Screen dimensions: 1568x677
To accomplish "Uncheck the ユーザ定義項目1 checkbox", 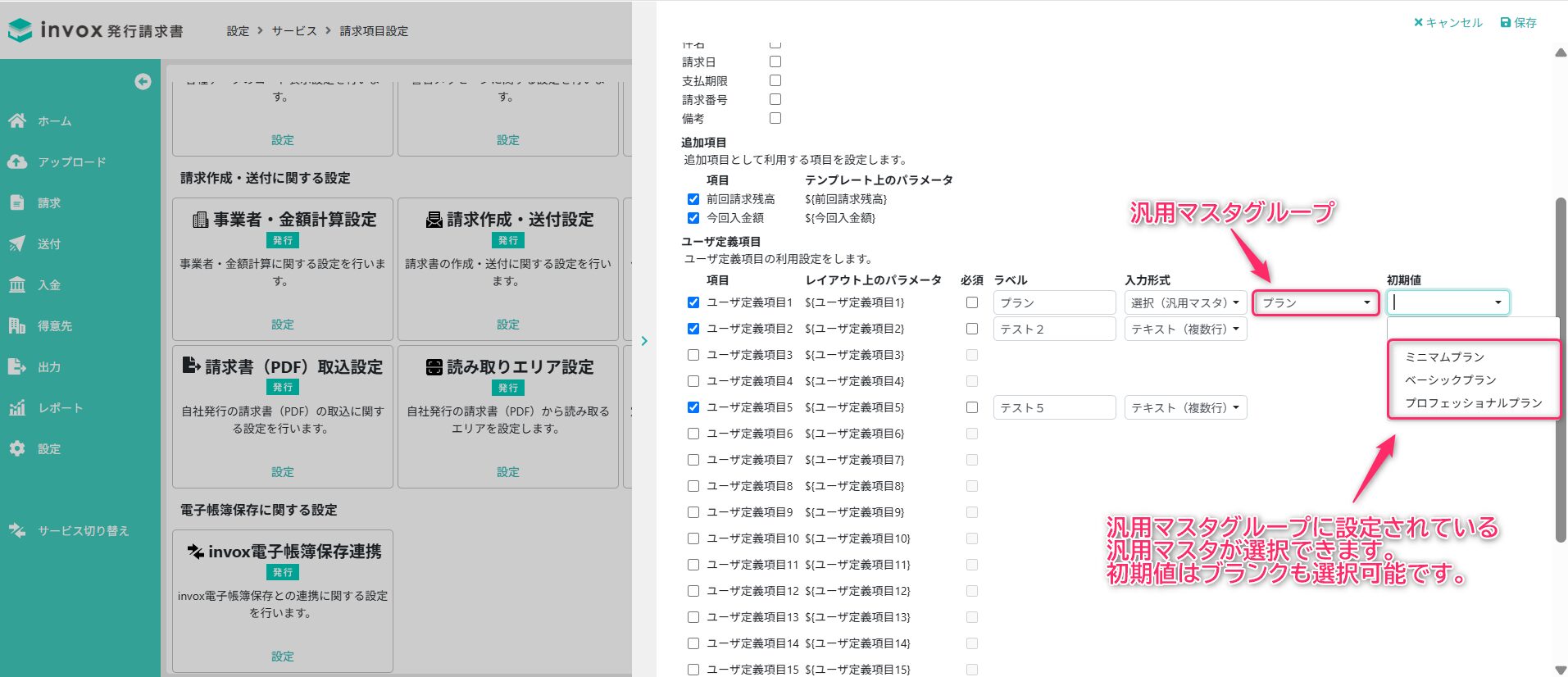I will pyautogui.click(x=693, y=302).
